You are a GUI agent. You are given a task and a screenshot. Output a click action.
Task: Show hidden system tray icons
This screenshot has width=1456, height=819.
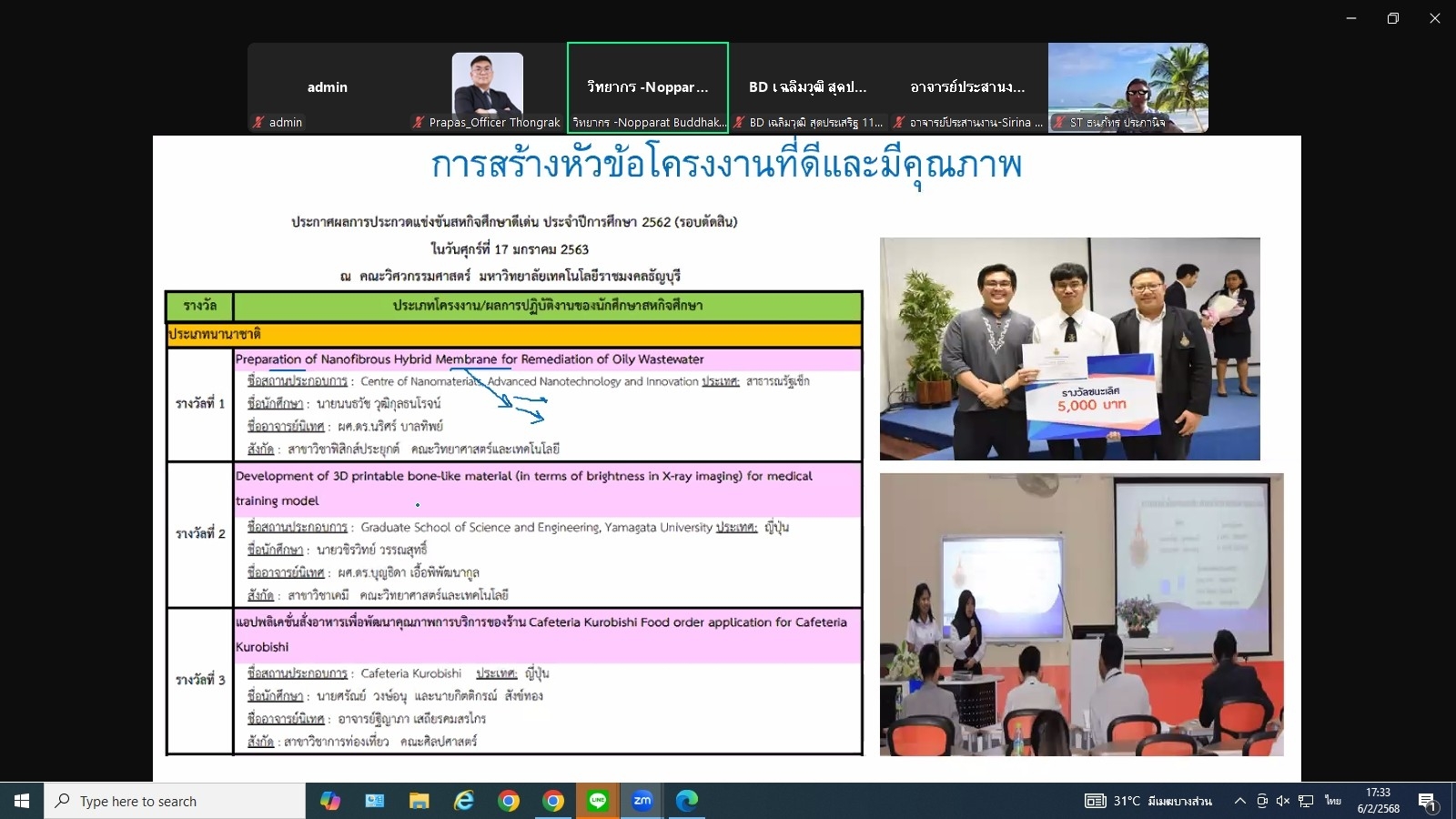pos(1239,801)
